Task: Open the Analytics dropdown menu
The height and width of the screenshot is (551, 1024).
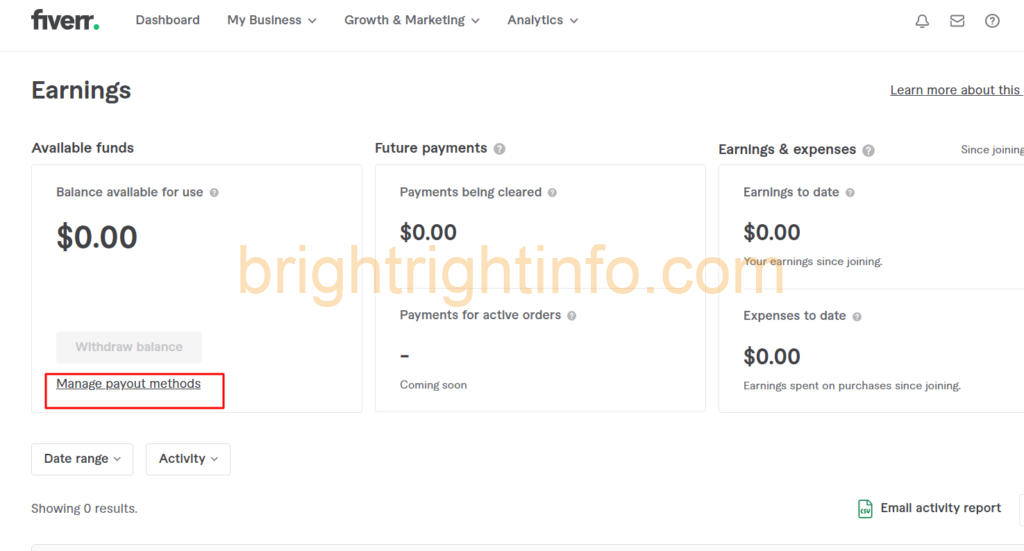Action: coord(542,20)
